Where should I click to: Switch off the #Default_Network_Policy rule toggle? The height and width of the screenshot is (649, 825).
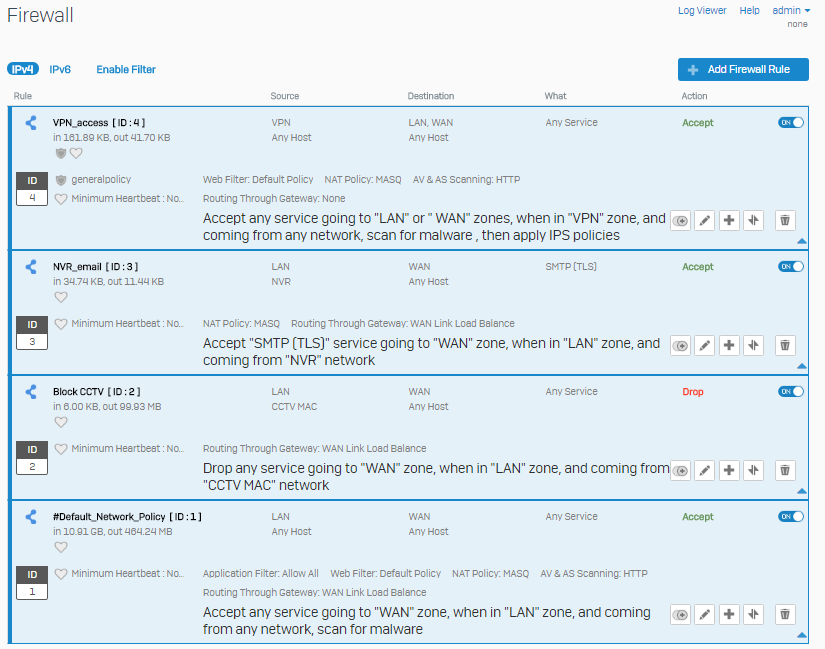(x=791, y=516)
